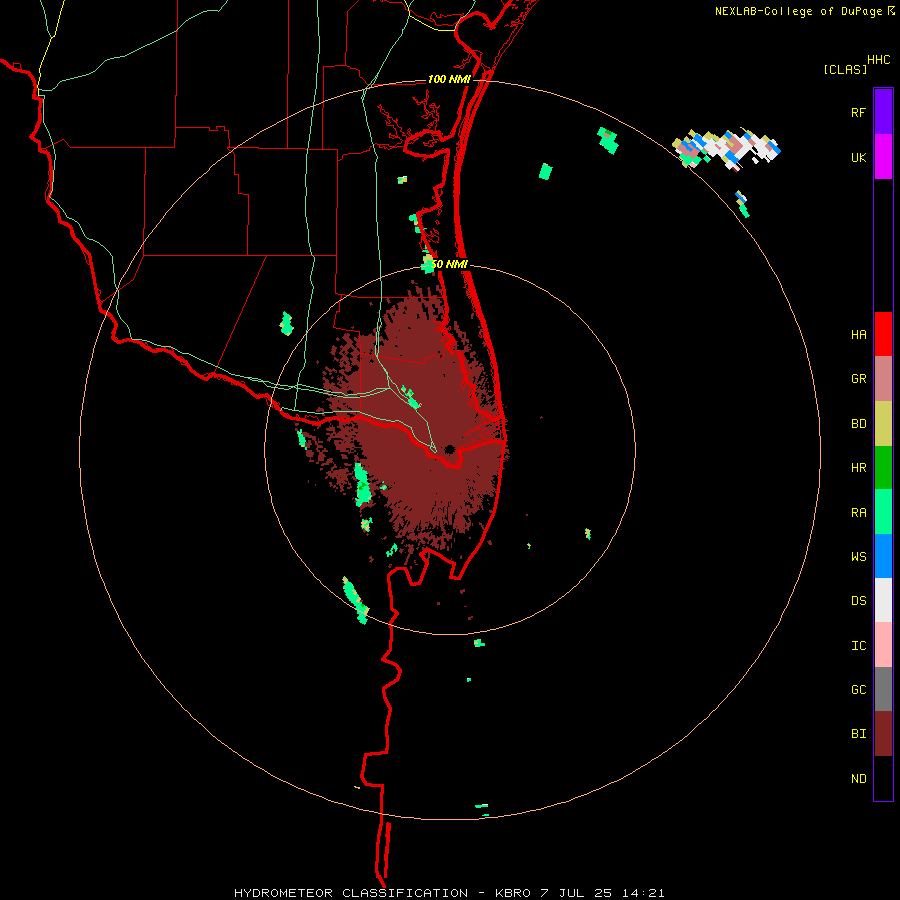Click the 50 NMI range ring label

click(x=449, y=264)
